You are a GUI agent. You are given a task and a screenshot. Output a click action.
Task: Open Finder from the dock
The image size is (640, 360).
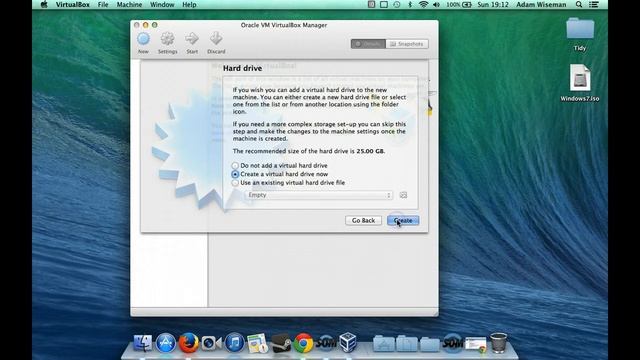(x=142, y=342)
